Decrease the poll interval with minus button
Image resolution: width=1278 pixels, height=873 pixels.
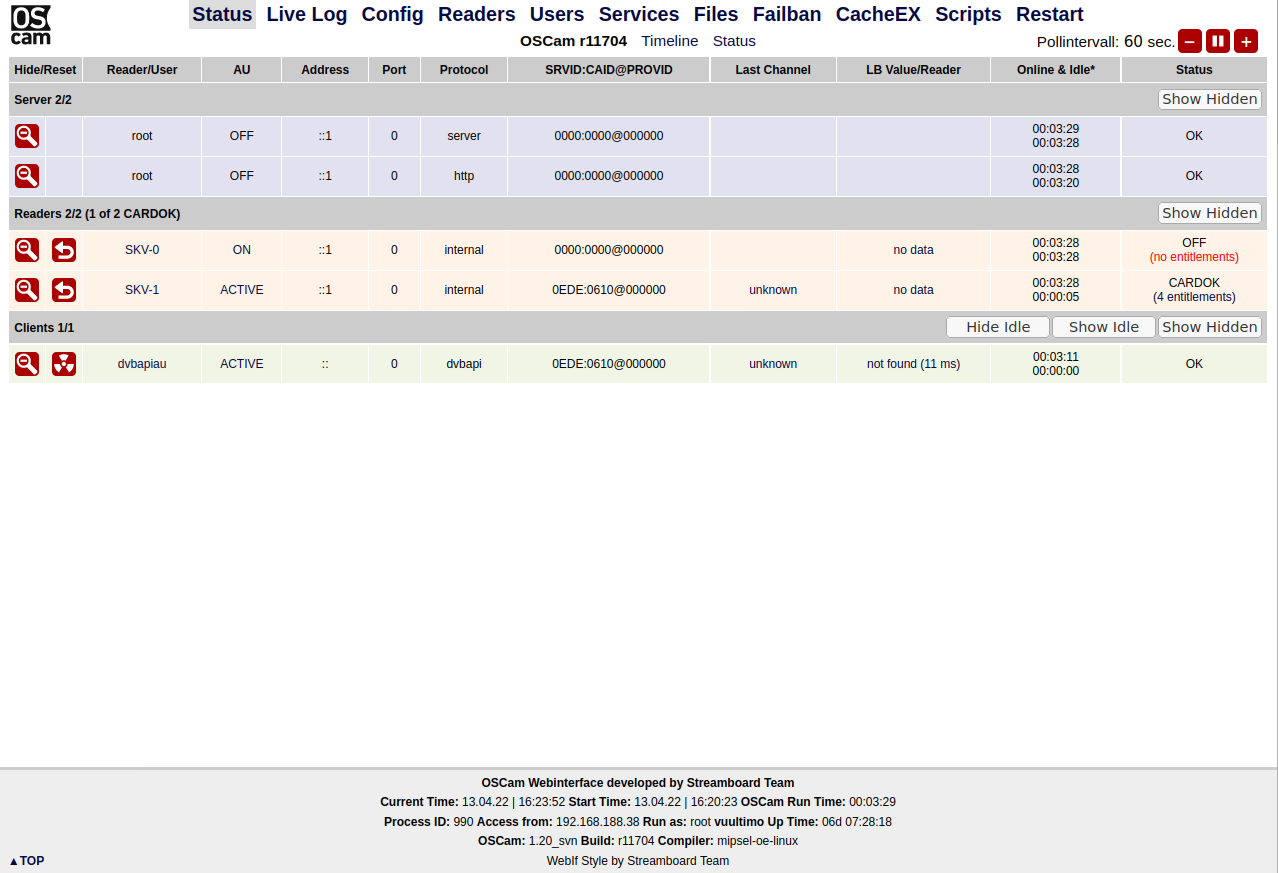point(1190,41)
